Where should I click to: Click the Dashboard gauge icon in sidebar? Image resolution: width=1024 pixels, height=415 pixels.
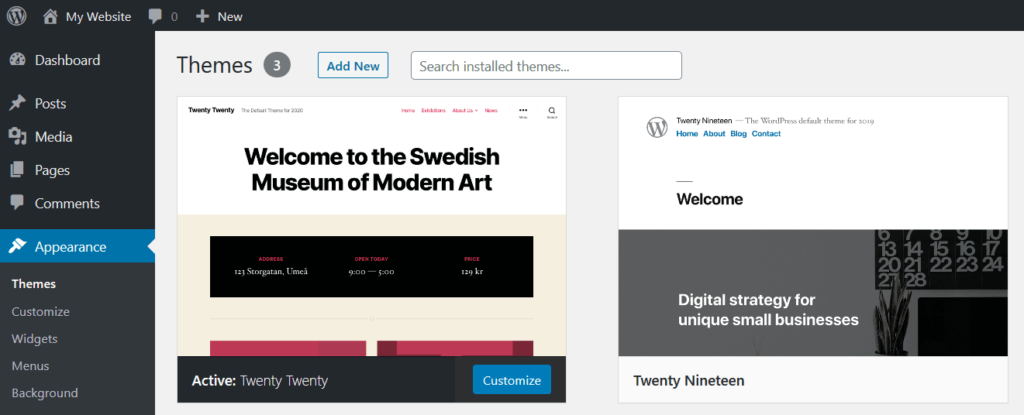18,60
